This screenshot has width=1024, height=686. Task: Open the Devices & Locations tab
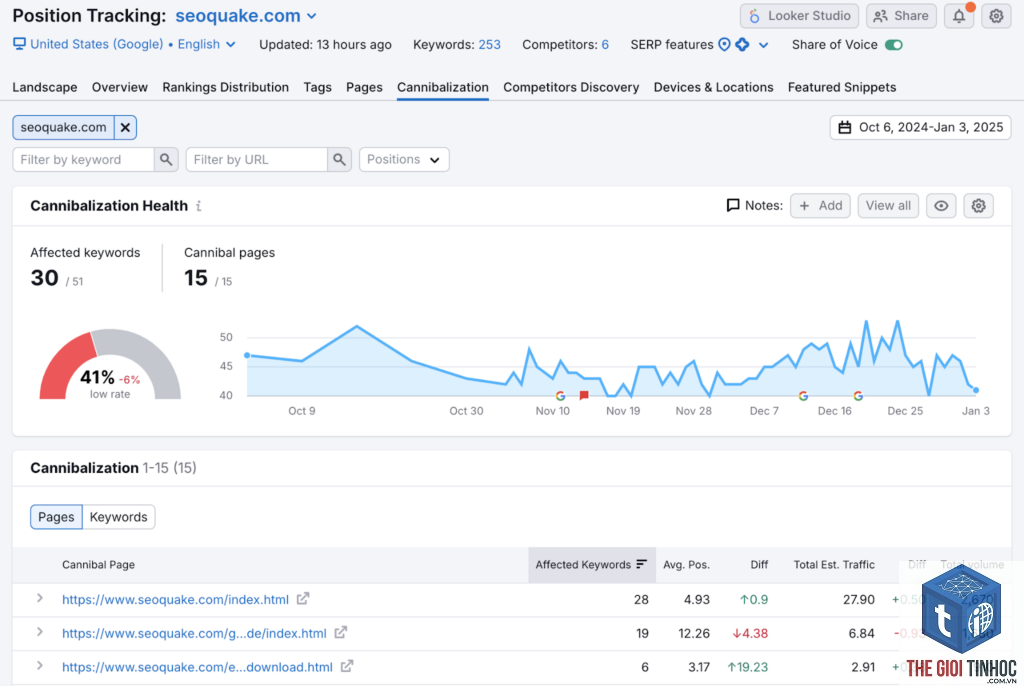[x=713, y=88]
